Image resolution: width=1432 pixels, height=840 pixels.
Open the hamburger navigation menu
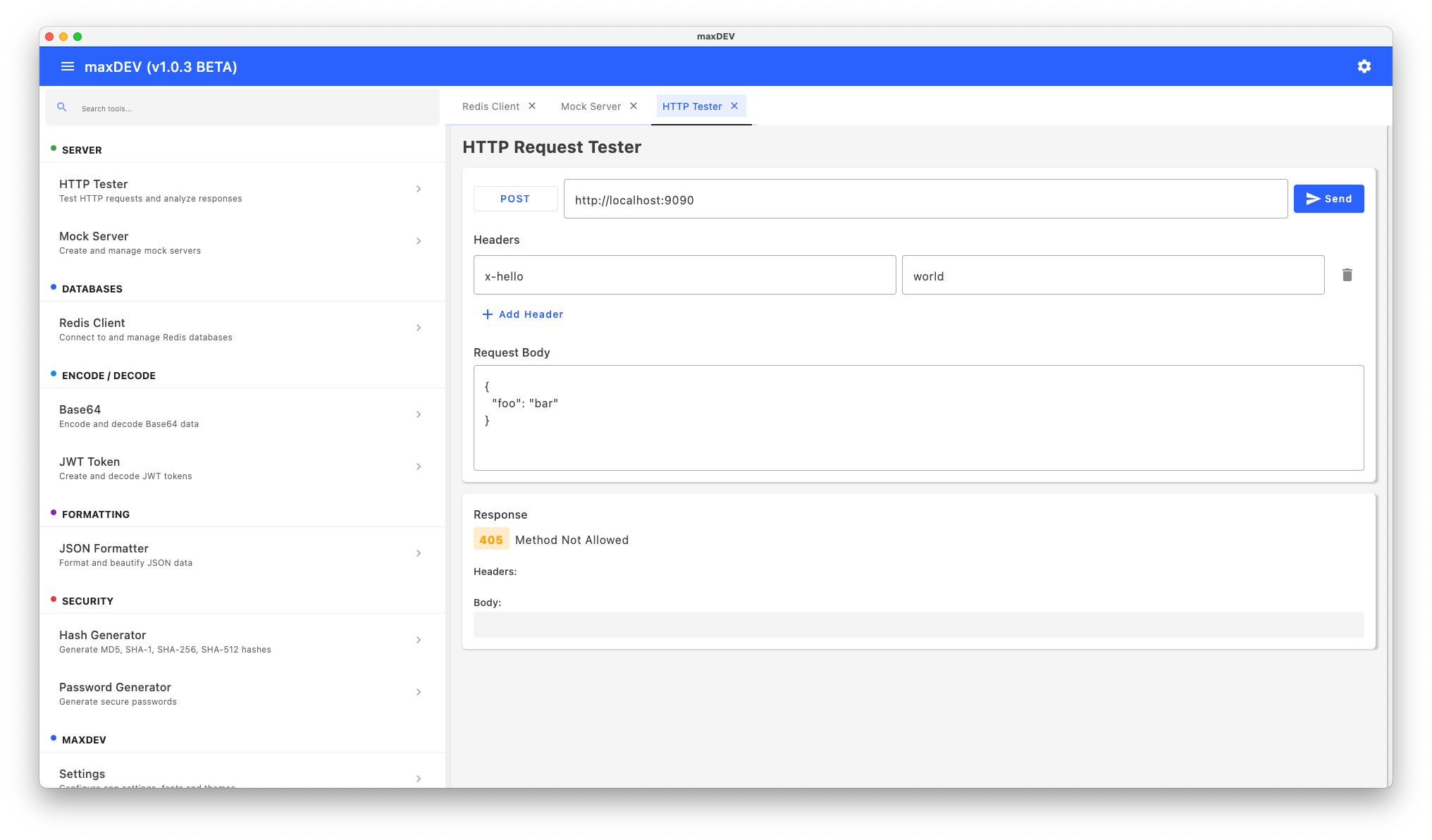(x=68, y=66)
